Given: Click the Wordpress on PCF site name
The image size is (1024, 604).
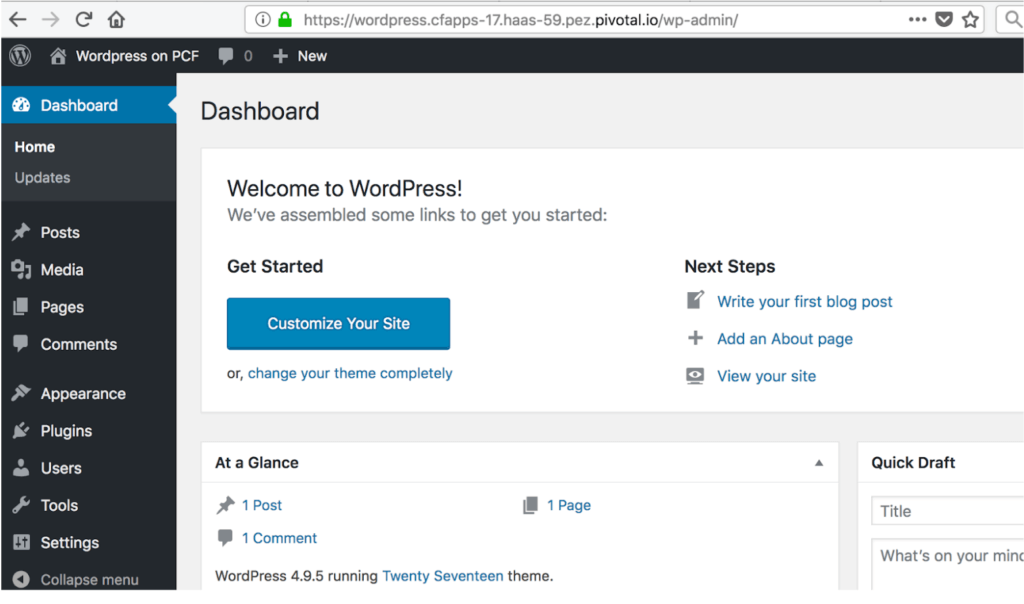Looking at the screenshot, I should (137, 56).
